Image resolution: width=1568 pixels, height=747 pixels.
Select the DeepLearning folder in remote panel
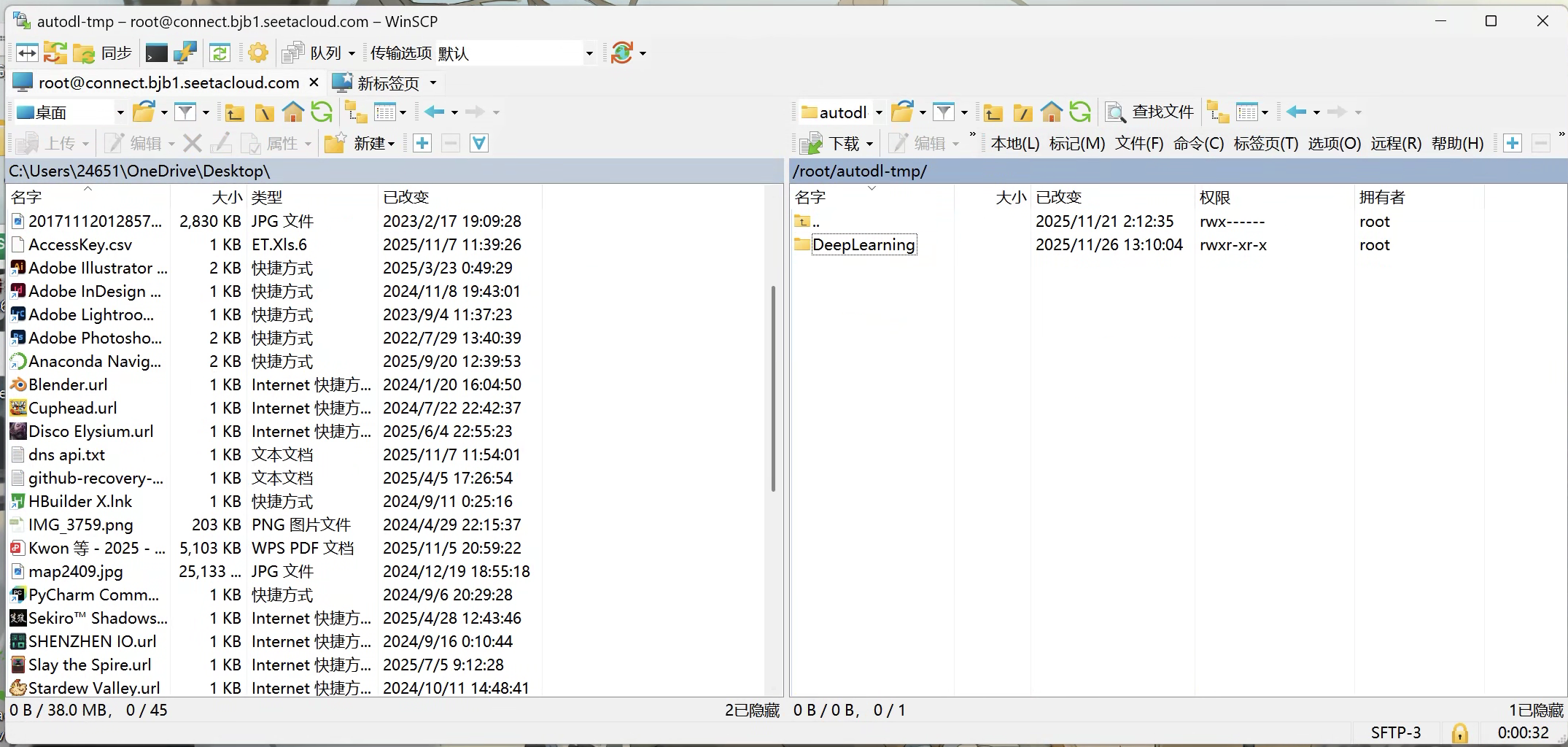pos(863,245)
